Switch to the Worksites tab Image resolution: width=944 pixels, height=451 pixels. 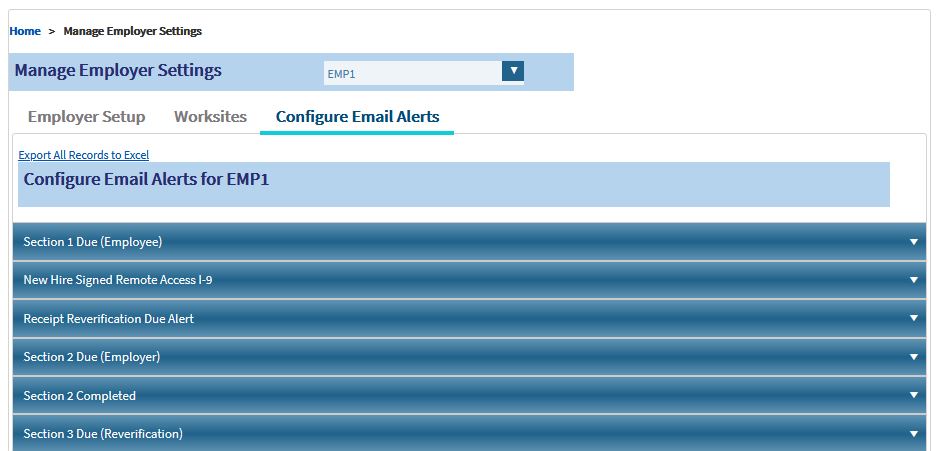coord(210,117)
